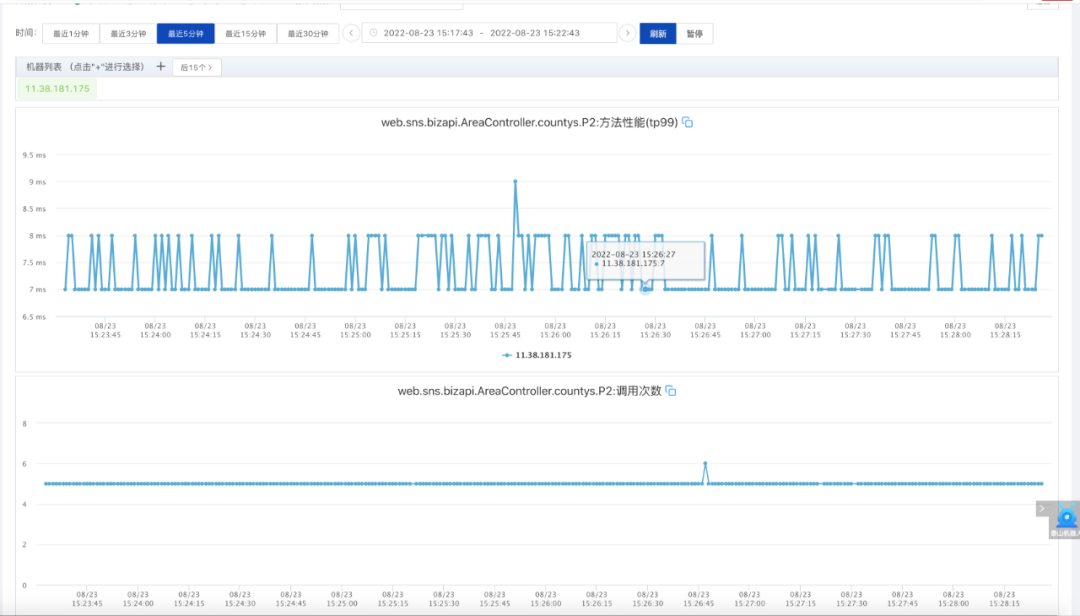
Task: Select 最近3分钟 time range
Action: pos(128,34)
